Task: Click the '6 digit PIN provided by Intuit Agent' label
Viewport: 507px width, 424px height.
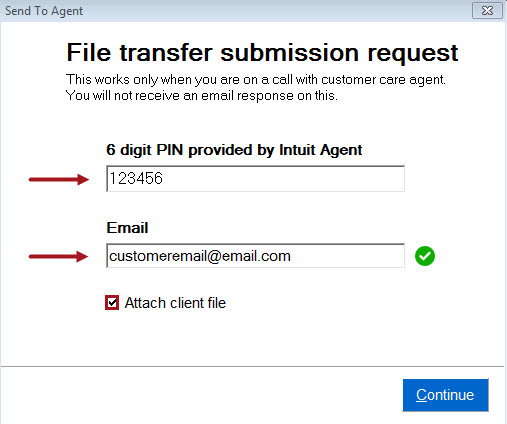Action: click(234, 150)
